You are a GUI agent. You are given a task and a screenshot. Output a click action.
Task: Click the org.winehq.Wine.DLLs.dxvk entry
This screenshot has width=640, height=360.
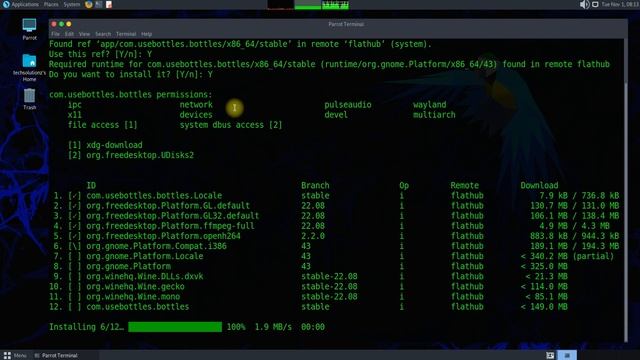(144, 276)
